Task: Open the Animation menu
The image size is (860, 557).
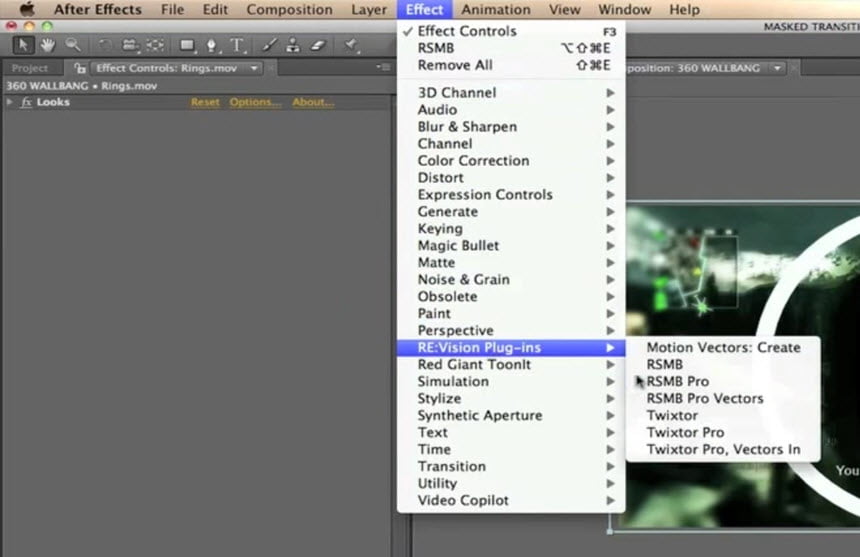Action: pyautogui.click(x=496, y=9)
